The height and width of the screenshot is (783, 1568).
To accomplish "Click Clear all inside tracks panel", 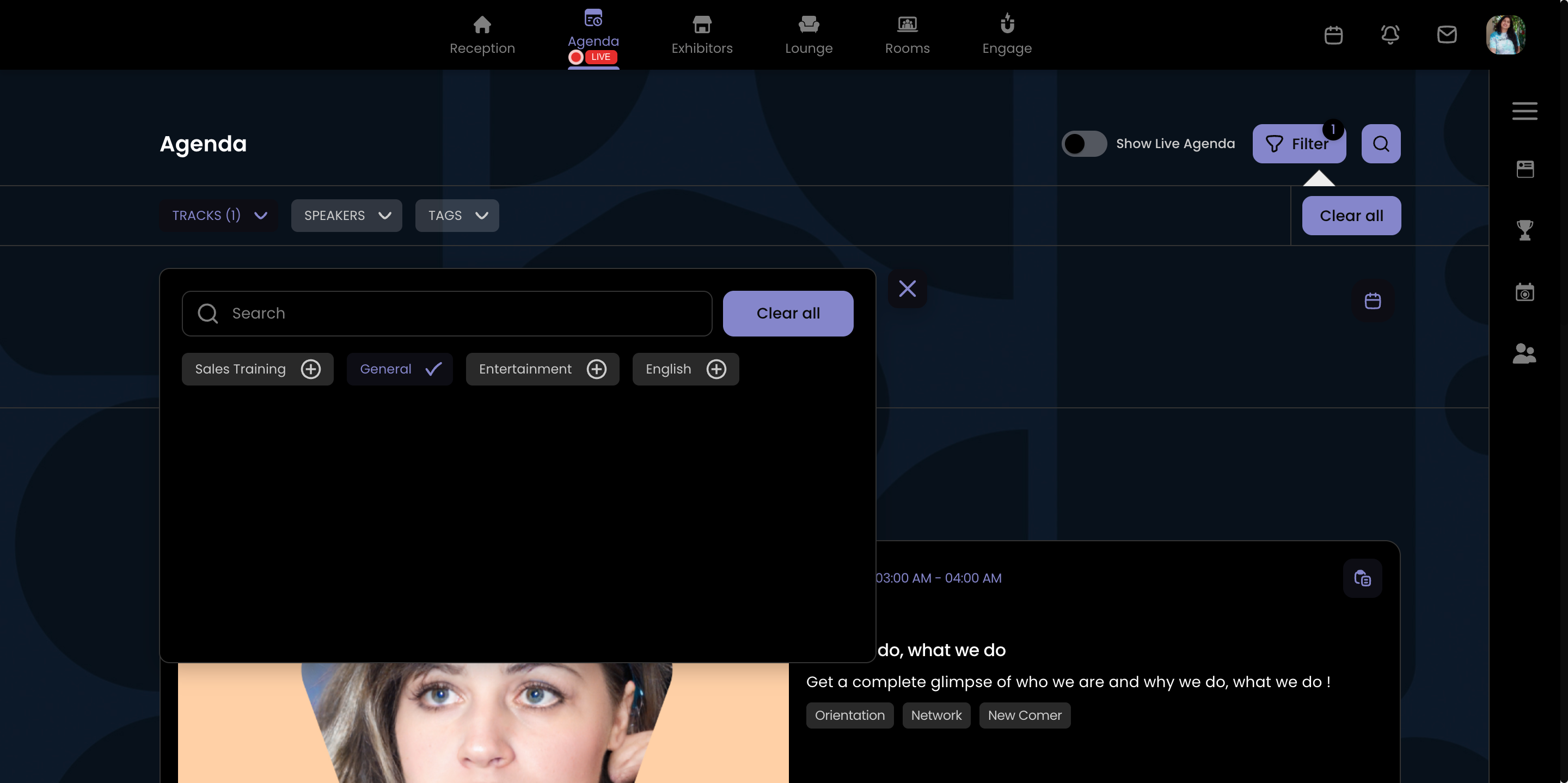I will (x=788, y=314).
